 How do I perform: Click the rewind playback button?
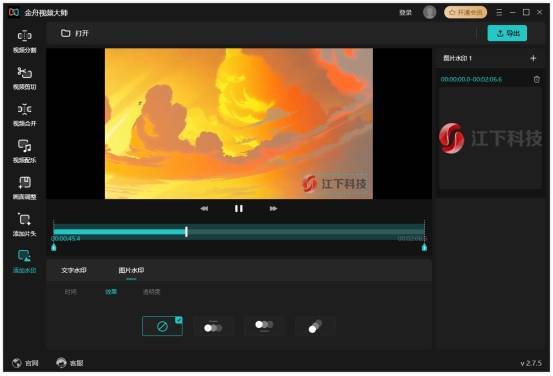coord(204,209)
